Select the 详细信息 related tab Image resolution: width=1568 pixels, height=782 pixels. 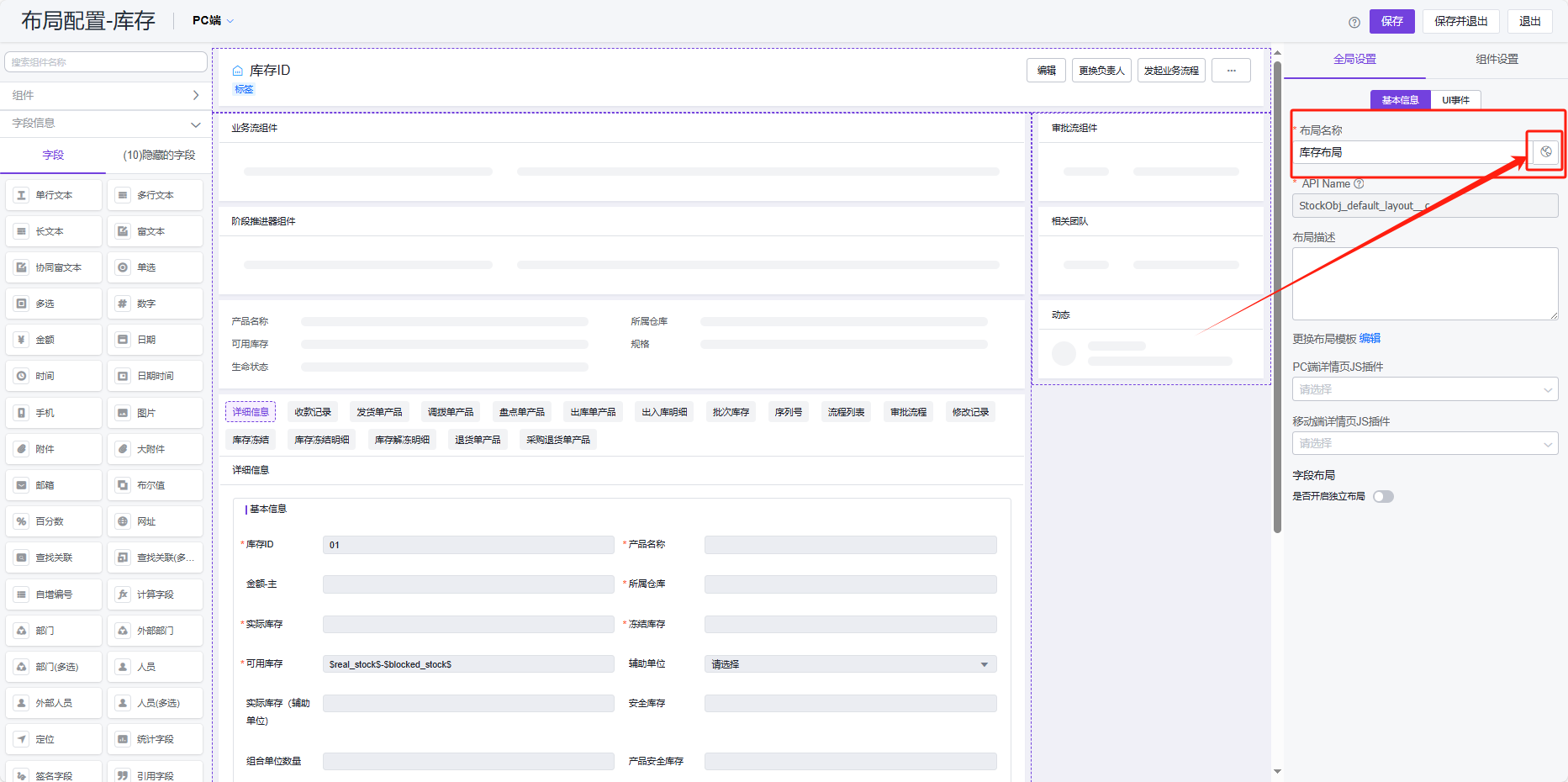pos(251,412)
